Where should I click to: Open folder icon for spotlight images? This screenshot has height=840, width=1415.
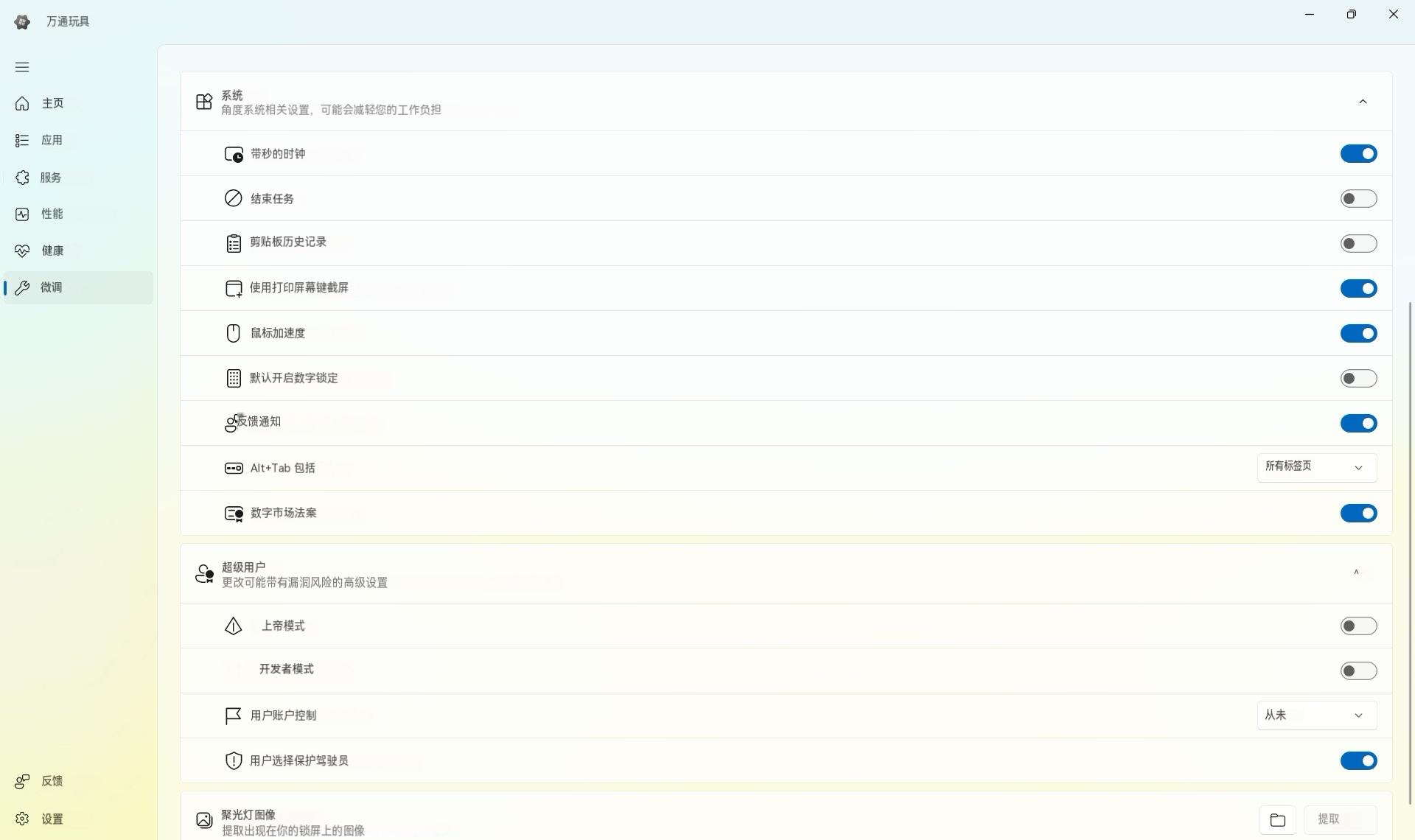1277,819
